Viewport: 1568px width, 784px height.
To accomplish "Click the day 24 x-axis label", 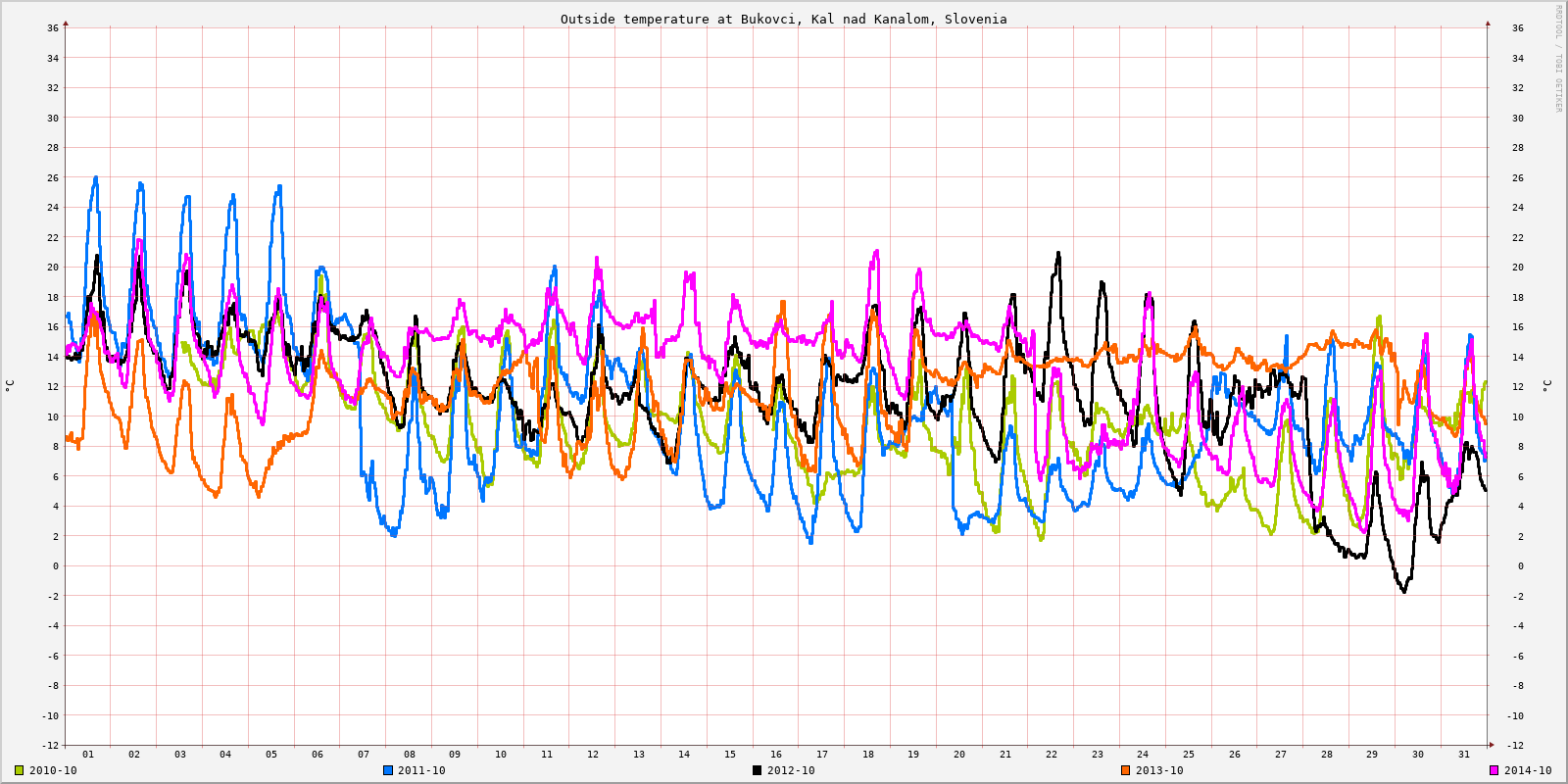I will tap(1143, 755).
